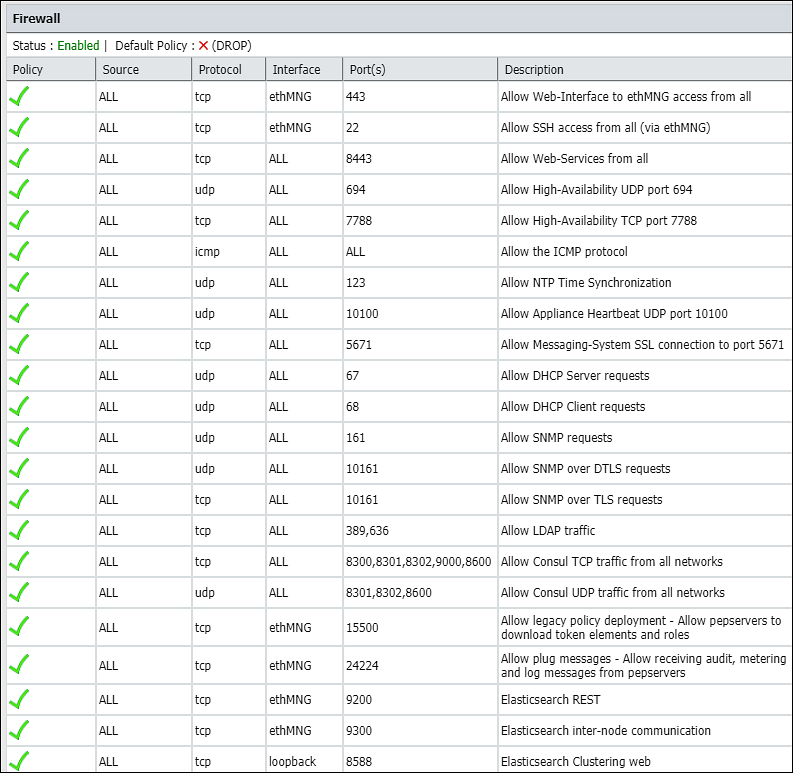Click the checkmark for LDAP traffic rule

pos(19,530)
